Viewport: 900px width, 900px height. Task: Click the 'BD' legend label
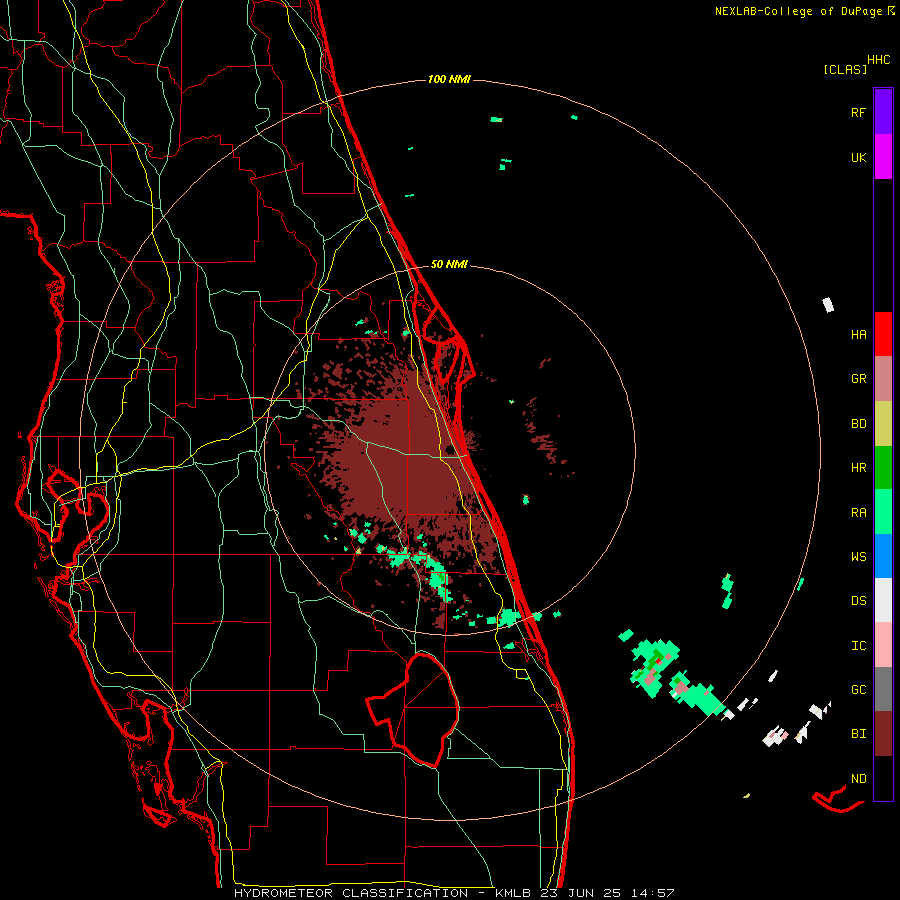tap(858, 424)
